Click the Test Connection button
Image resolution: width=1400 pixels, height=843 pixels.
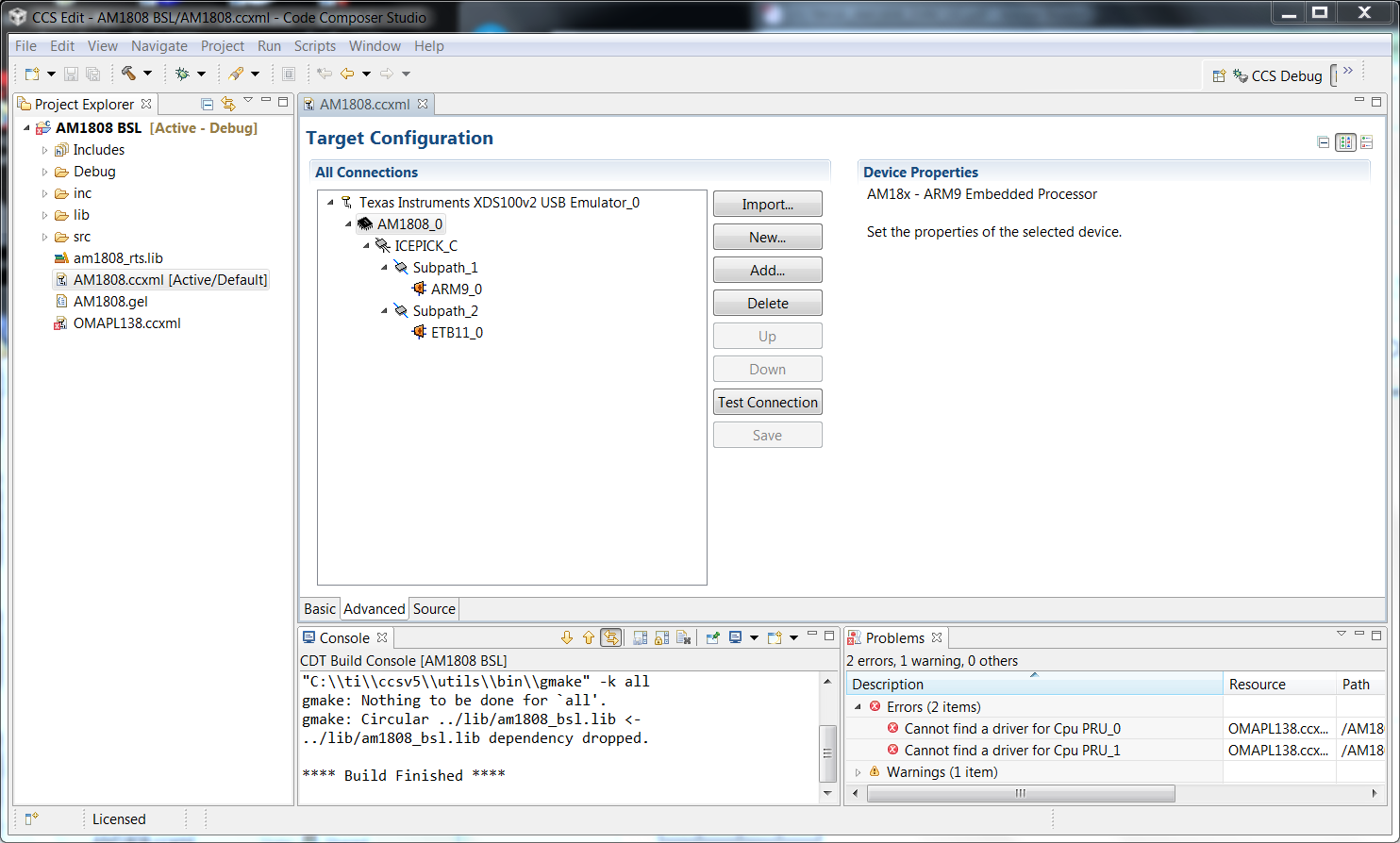[768, 403]
